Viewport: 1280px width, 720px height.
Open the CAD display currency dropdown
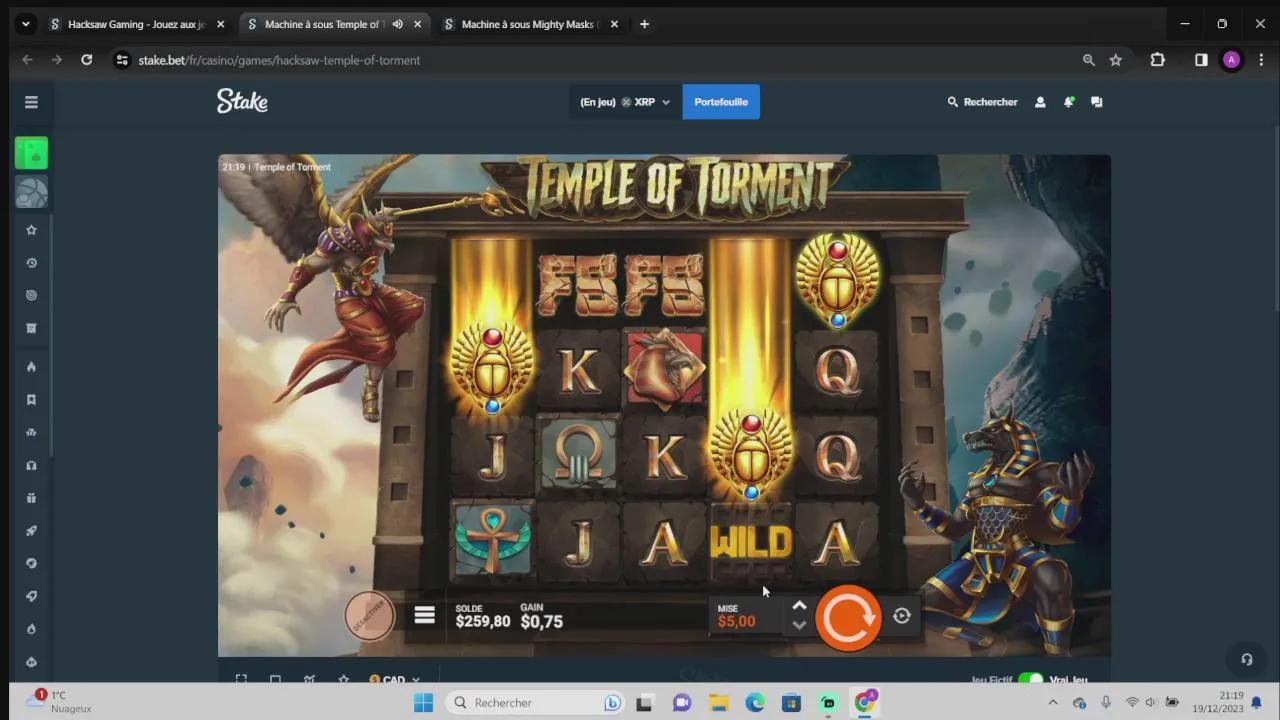(394, 680)
